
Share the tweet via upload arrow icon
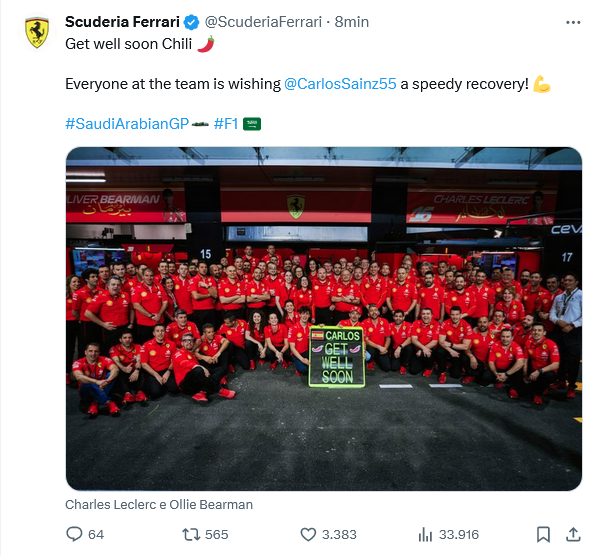(x=573, y=534)
